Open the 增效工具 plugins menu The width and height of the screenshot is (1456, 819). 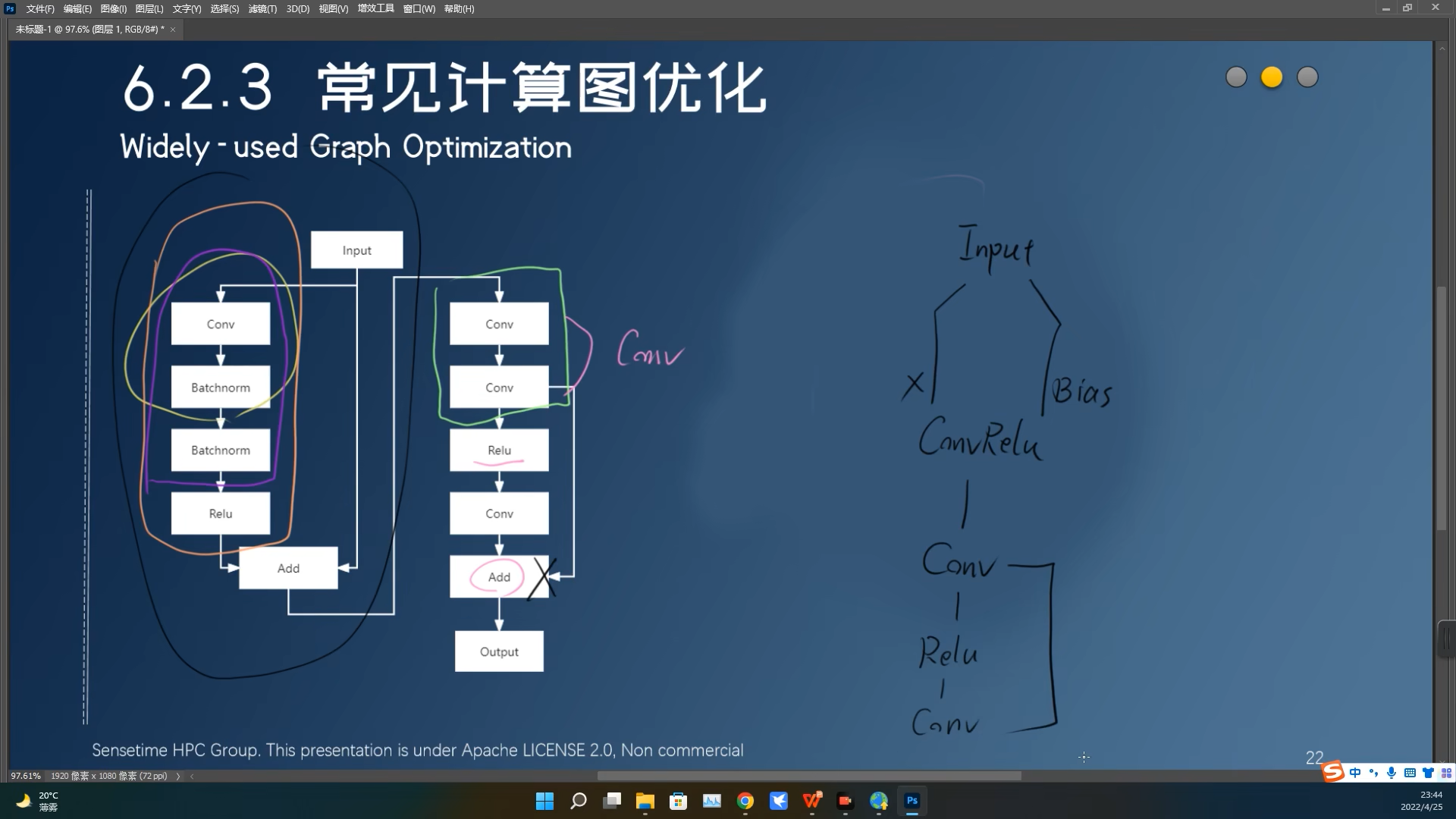[x=375, y=8]
